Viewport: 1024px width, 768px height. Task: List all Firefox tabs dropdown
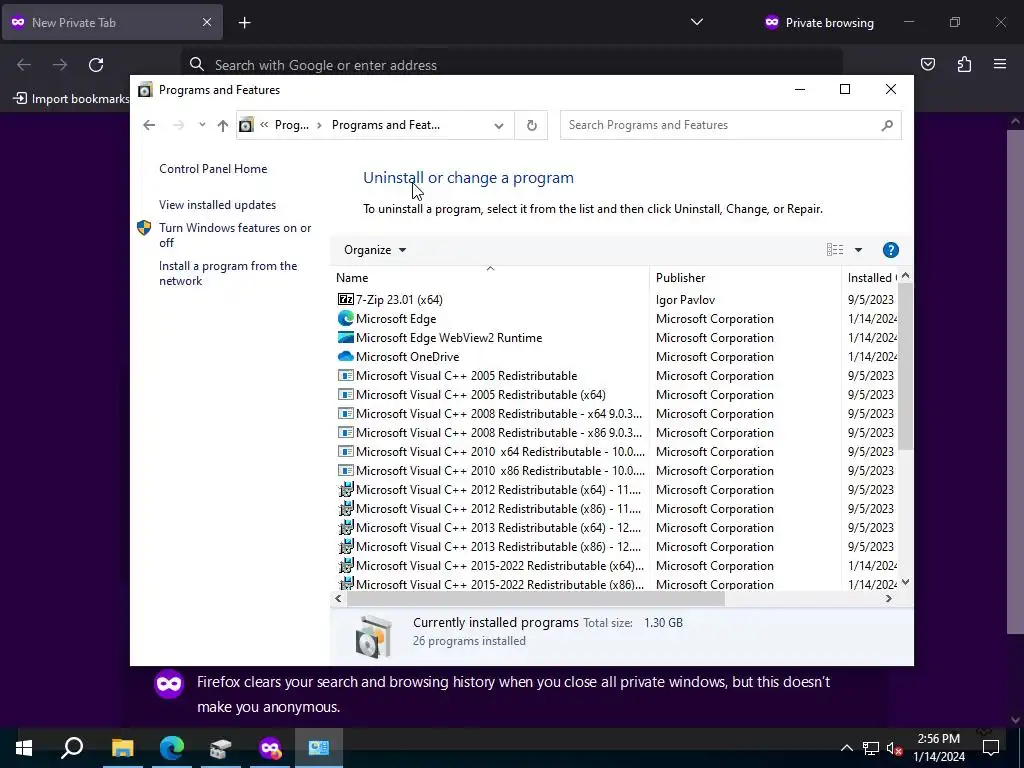pos(697,22)
